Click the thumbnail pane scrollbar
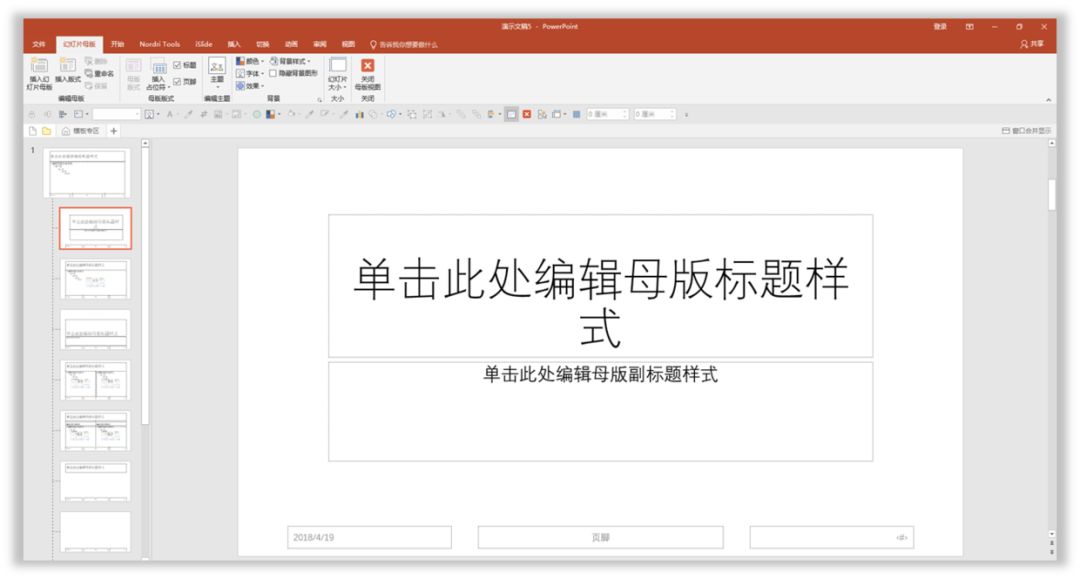Viewport: 1080px width, 579px height. tap(145, 286)
